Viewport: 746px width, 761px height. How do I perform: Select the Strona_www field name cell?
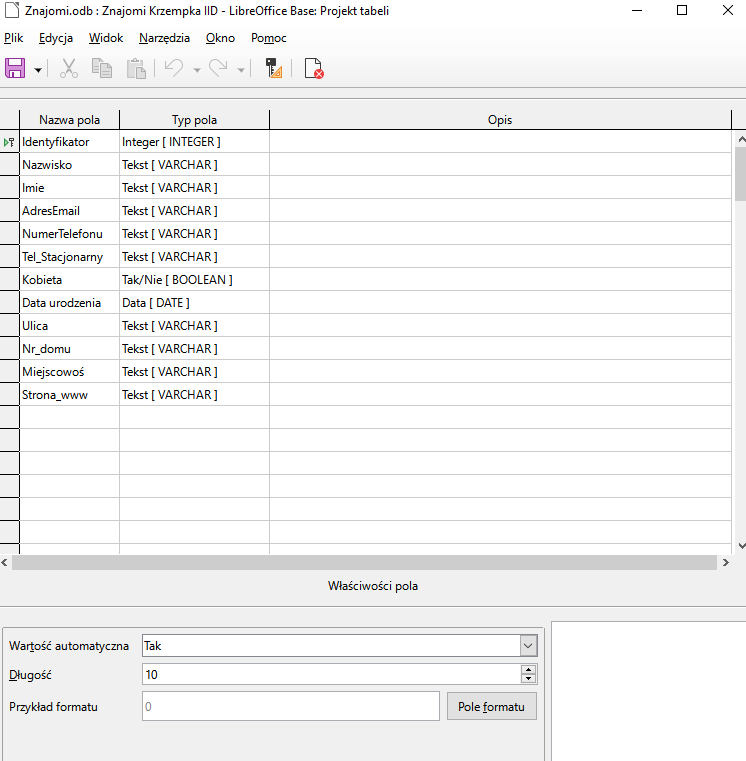click(69, 395)
